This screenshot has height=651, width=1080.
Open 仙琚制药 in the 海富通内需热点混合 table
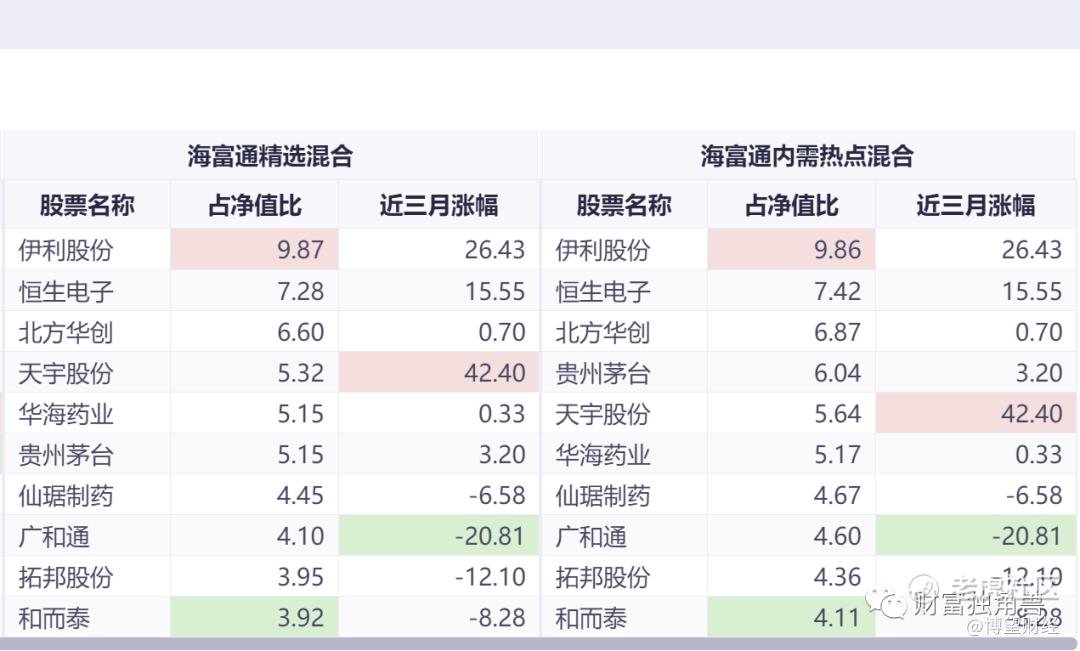click(x=603, y=496)
